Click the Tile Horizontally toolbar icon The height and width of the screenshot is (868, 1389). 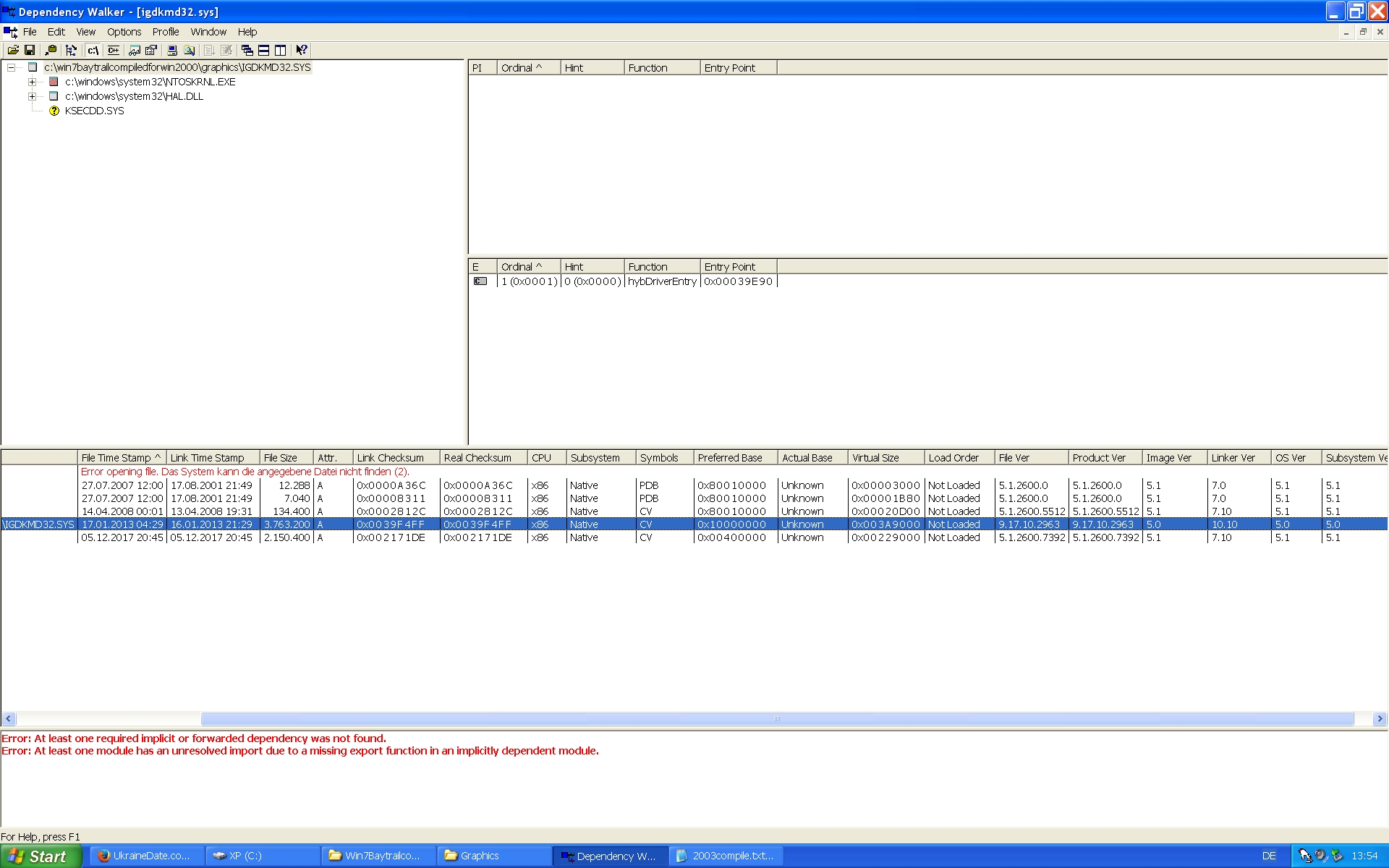[264, 50]
